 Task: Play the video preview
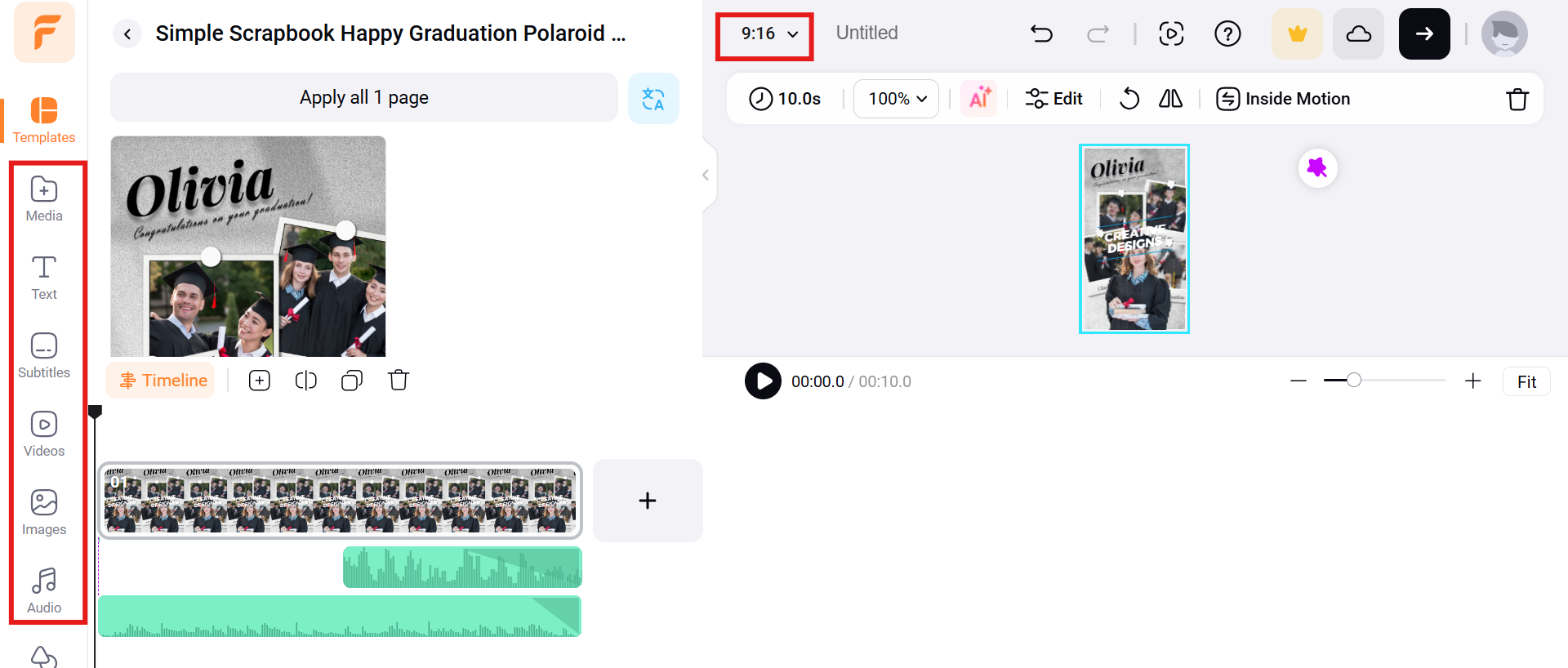[763, 381]
